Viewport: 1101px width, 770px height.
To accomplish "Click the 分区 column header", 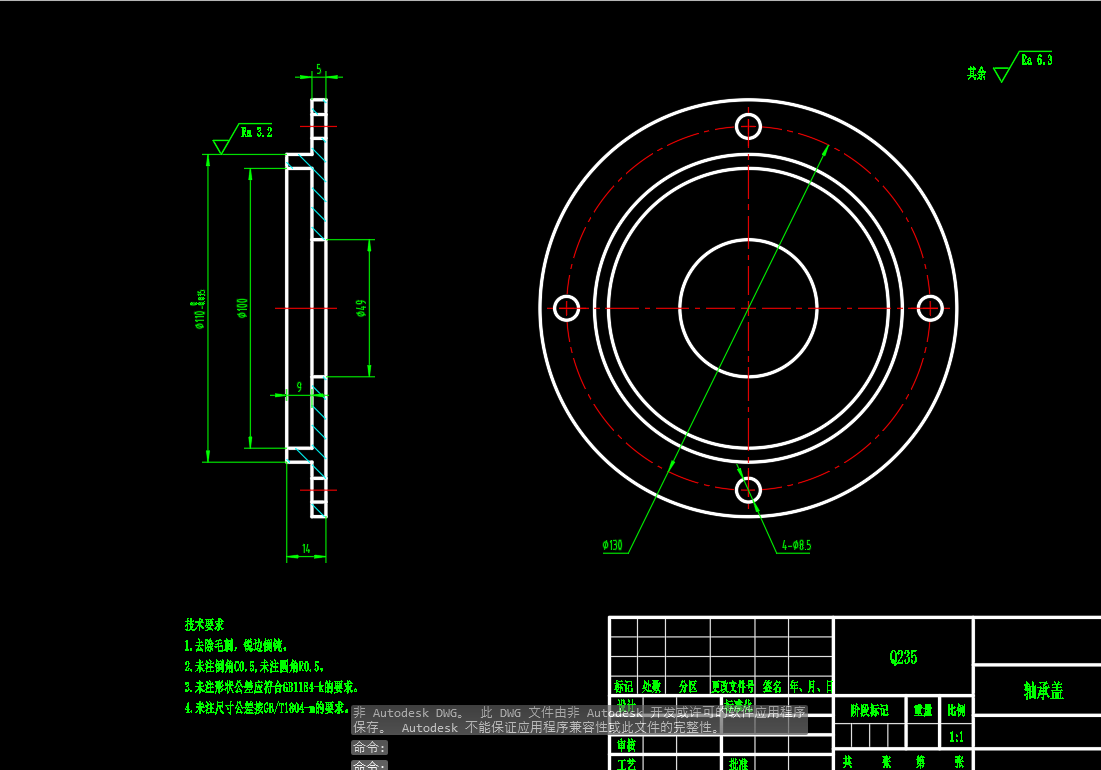I will tap(688, 686).
